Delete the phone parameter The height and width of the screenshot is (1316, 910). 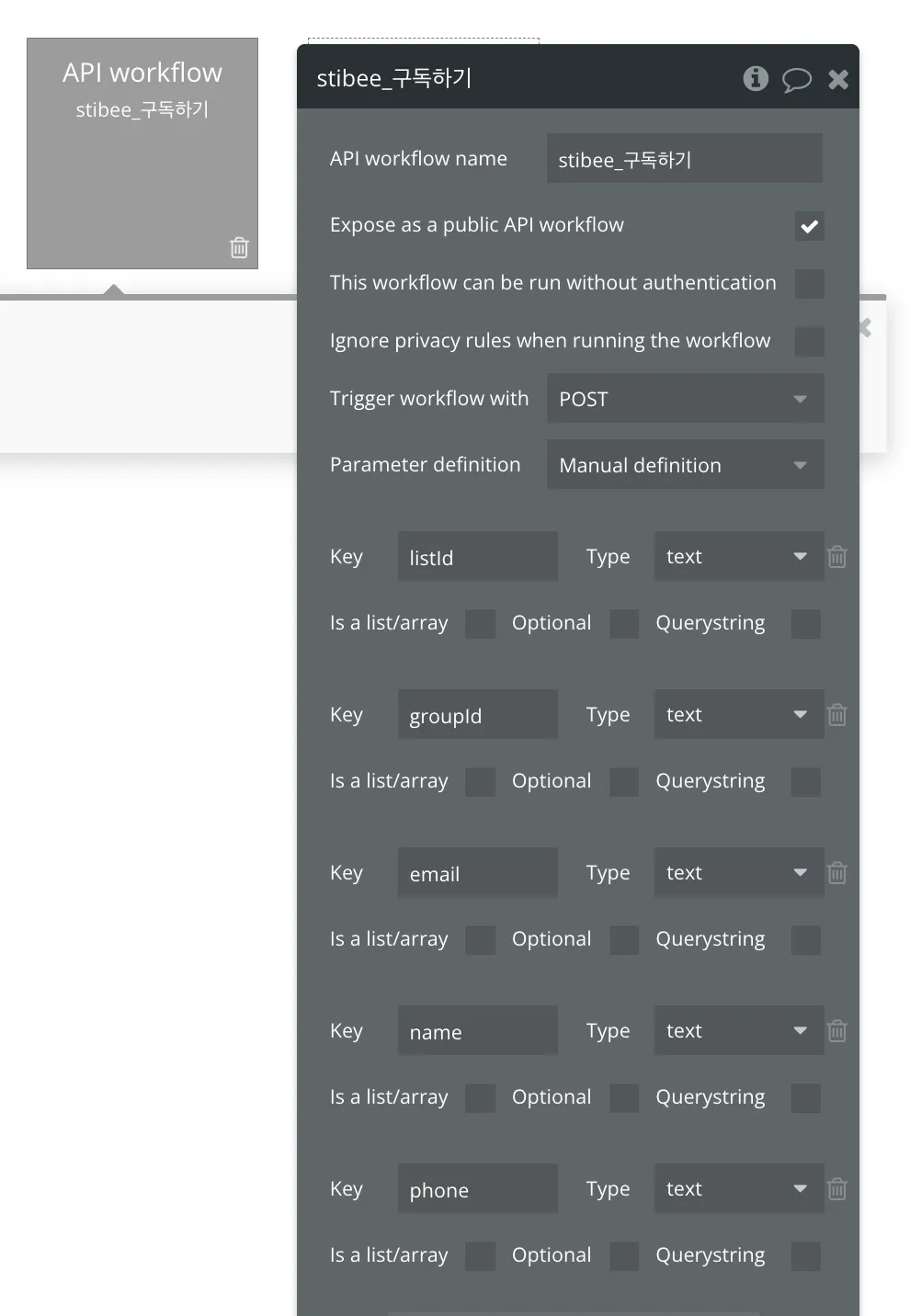pyautogui.click(x=837, y=1189)
